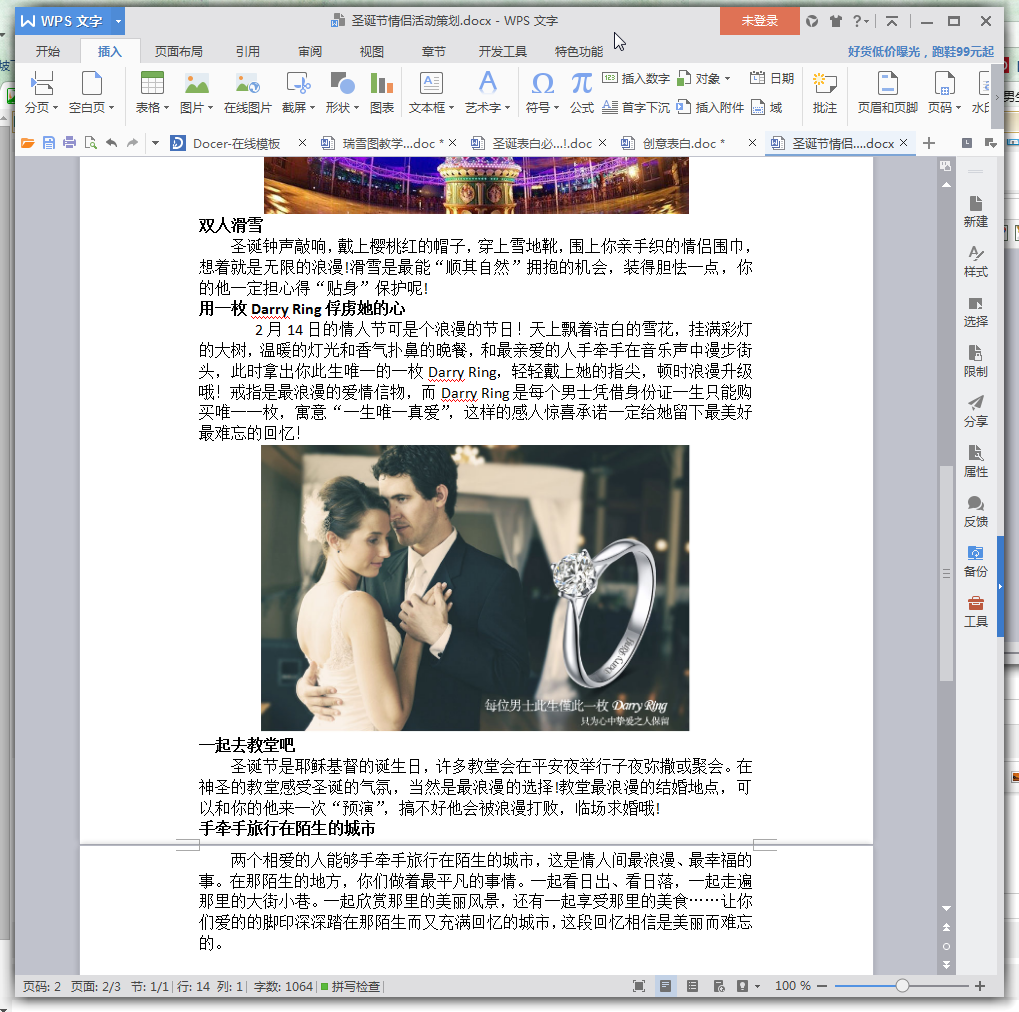
Task: Click the 页码 page number icon
Action: tap(944, 83)
